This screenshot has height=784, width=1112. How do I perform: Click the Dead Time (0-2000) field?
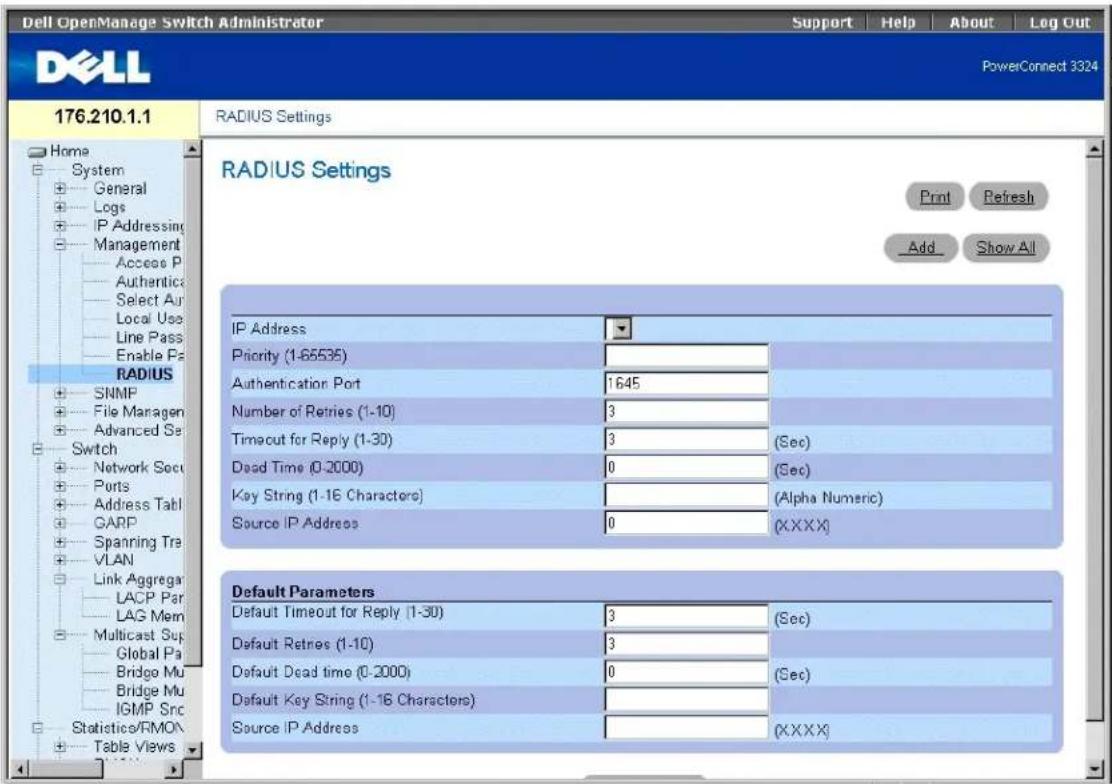[x=686, y=468]
